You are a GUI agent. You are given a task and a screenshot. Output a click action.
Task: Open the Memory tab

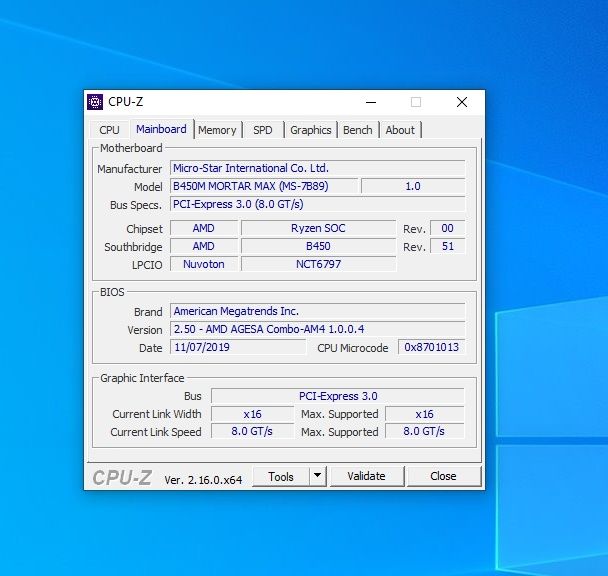(x=217, y=130)
